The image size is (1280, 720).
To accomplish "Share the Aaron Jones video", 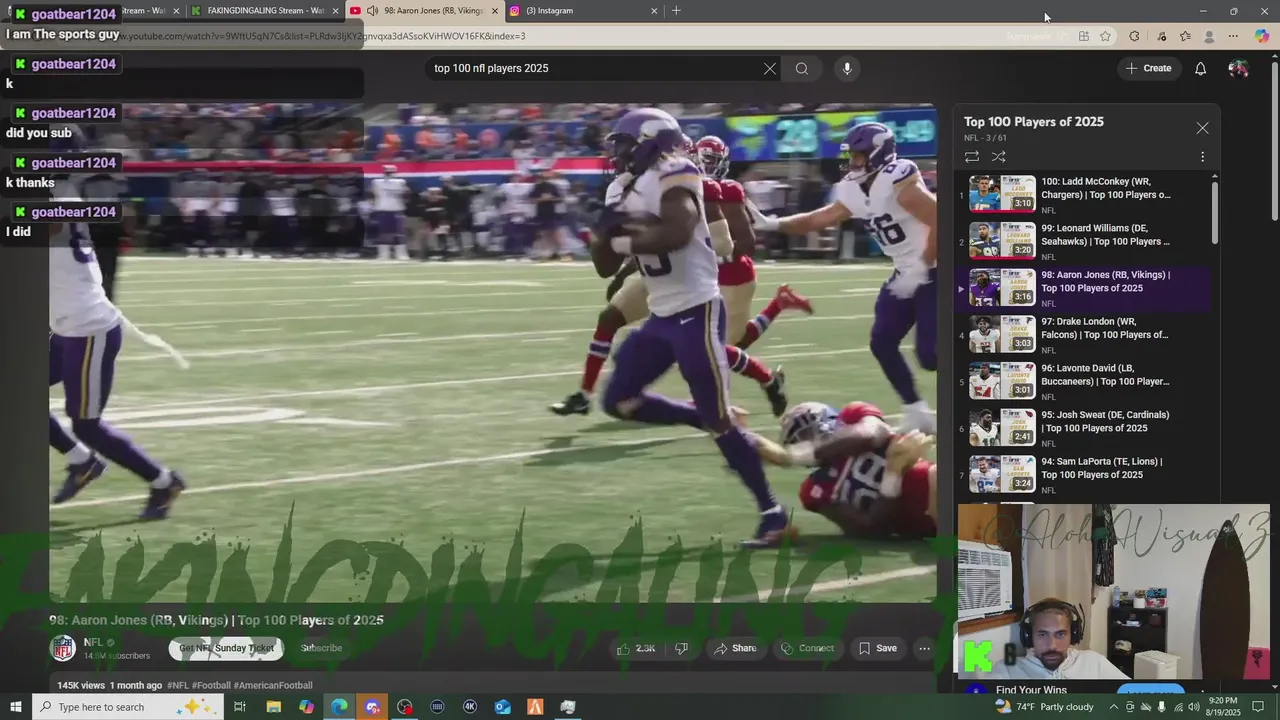I will 735,648.
